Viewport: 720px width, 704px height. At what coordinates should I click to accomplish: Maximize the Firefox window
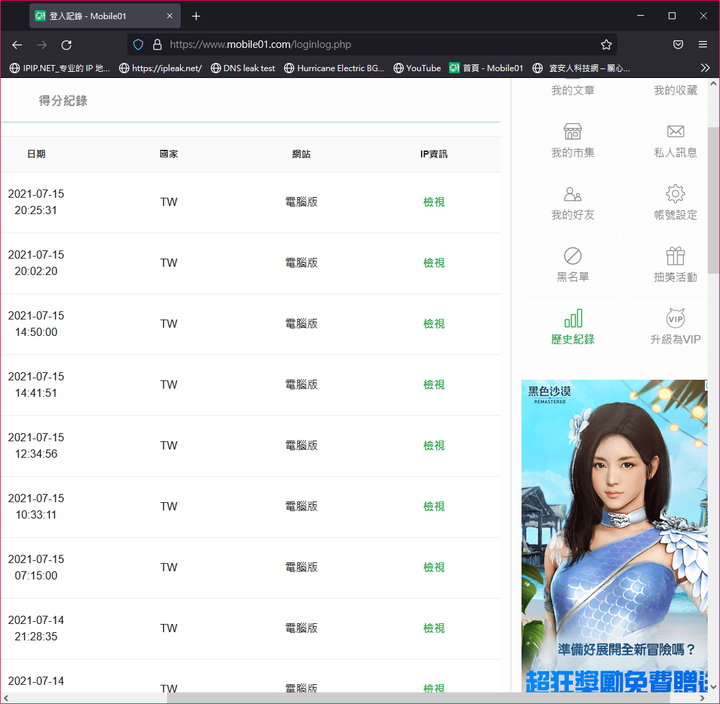pyautogui.click(x=672, y=16)
